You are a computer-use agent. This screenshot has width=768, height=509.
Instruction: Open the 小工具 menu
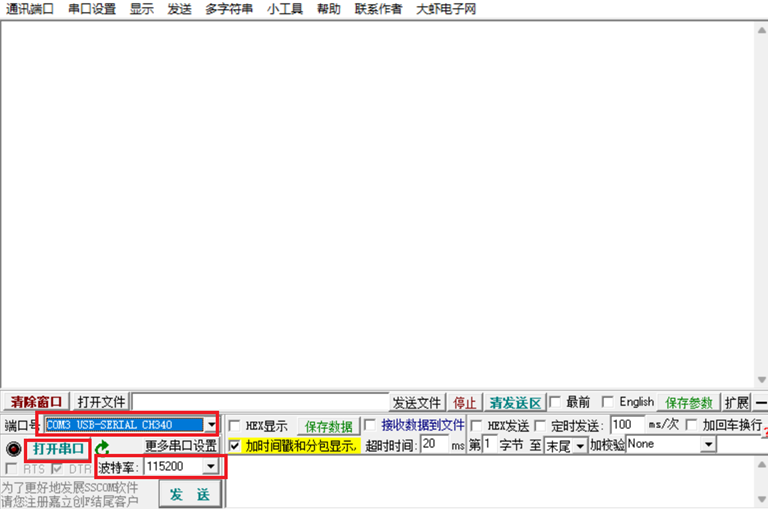click(285, 9)
